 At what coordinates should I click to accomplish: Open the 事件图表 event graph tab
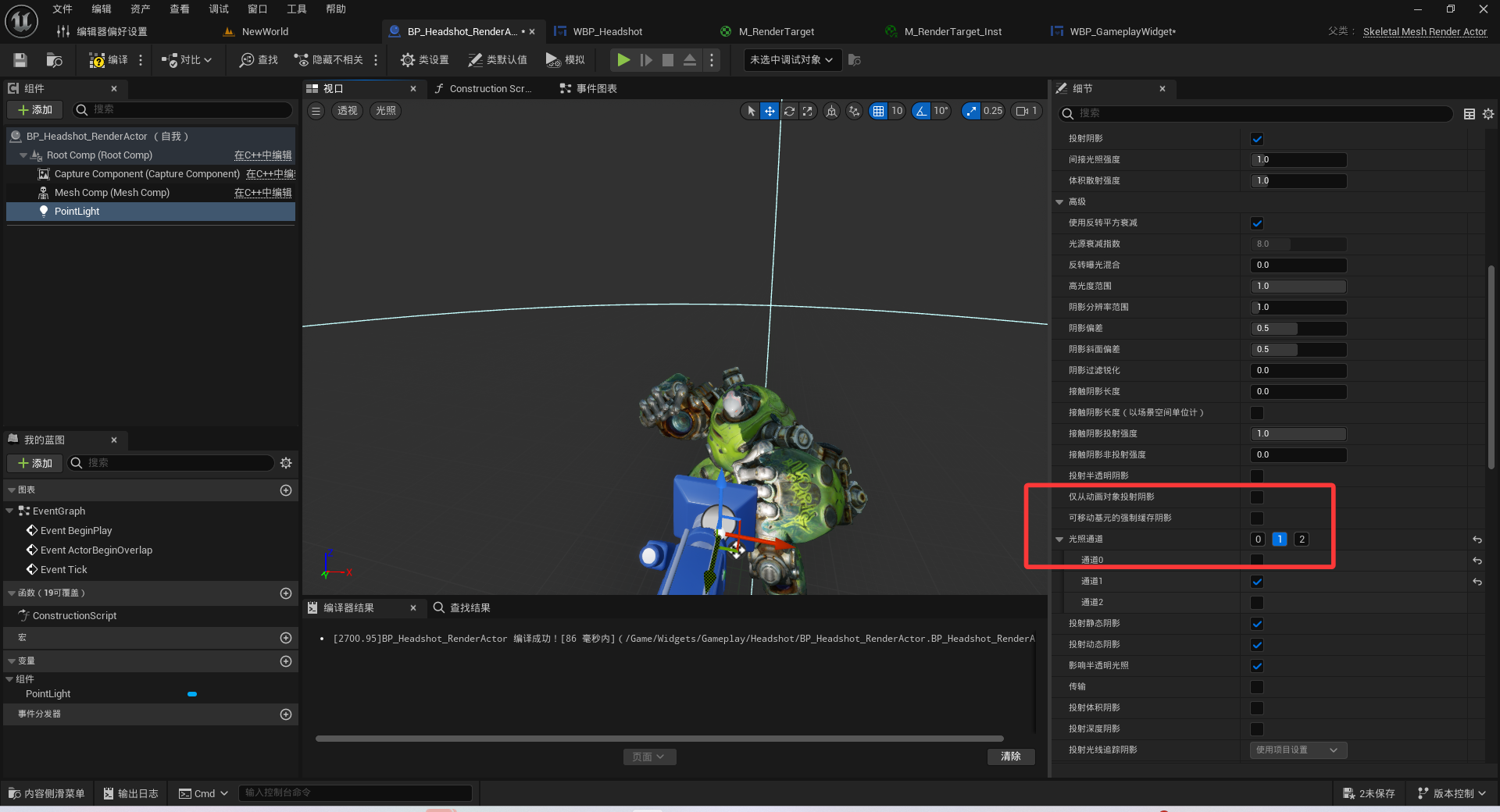click(589, 89)
